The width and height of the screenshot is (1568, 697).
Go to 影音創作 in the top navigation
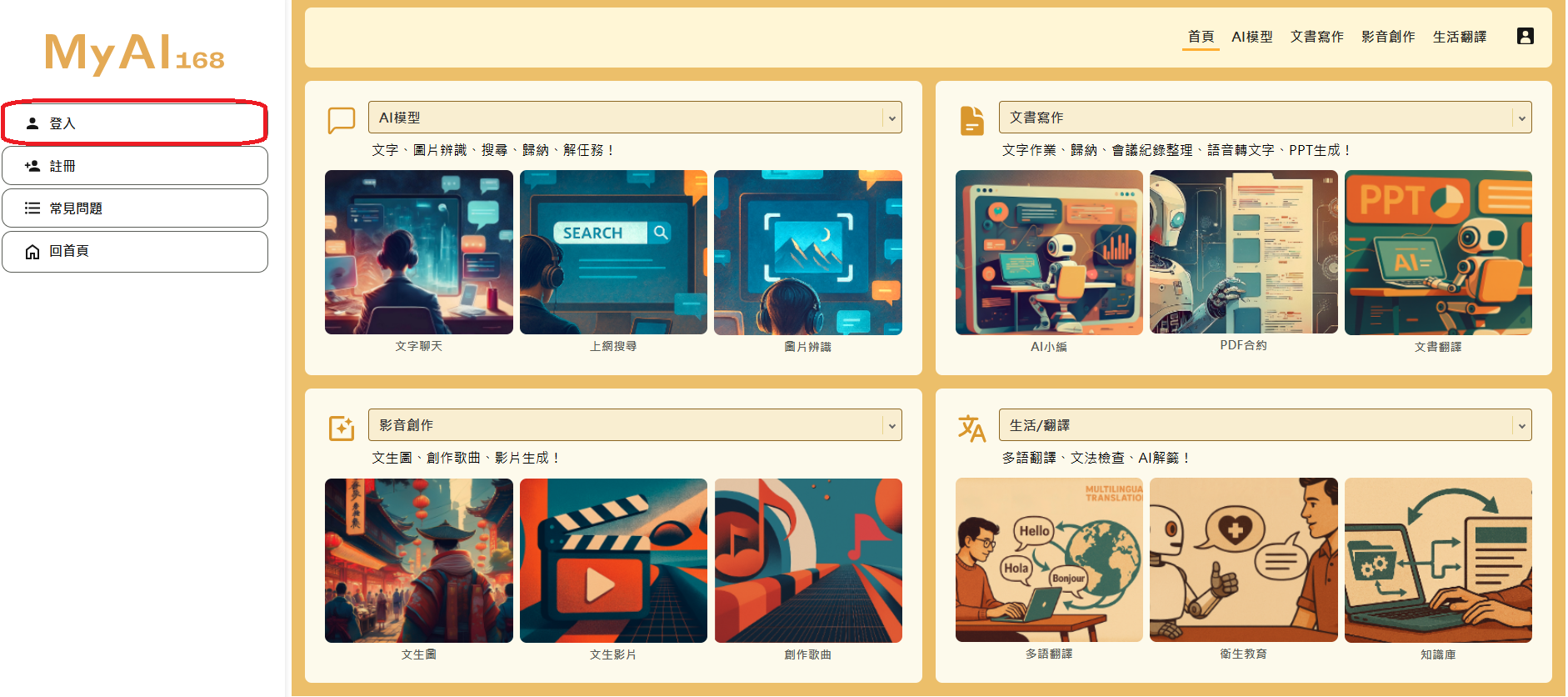(x=1387, y=37)
